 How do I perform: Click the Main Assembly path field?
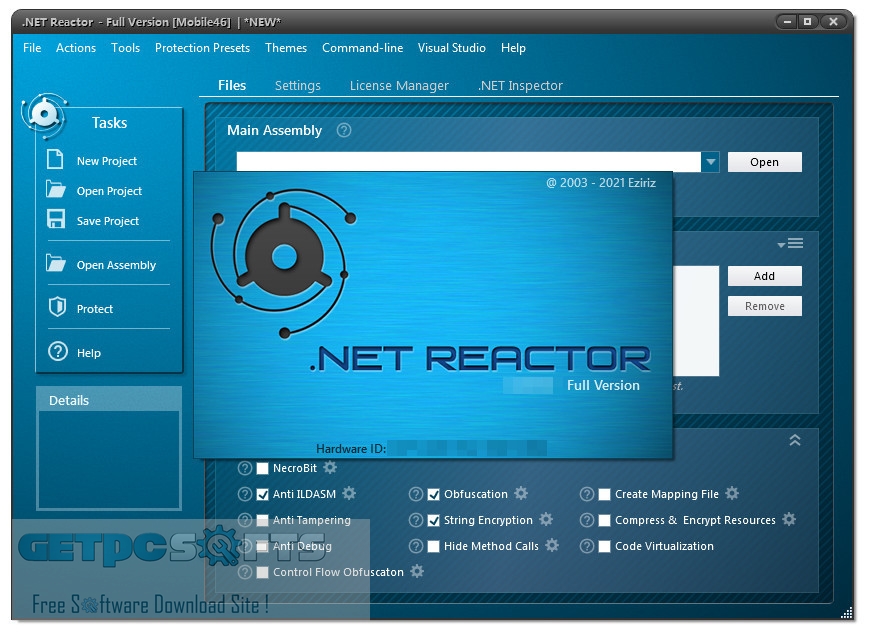coord(469,162)
